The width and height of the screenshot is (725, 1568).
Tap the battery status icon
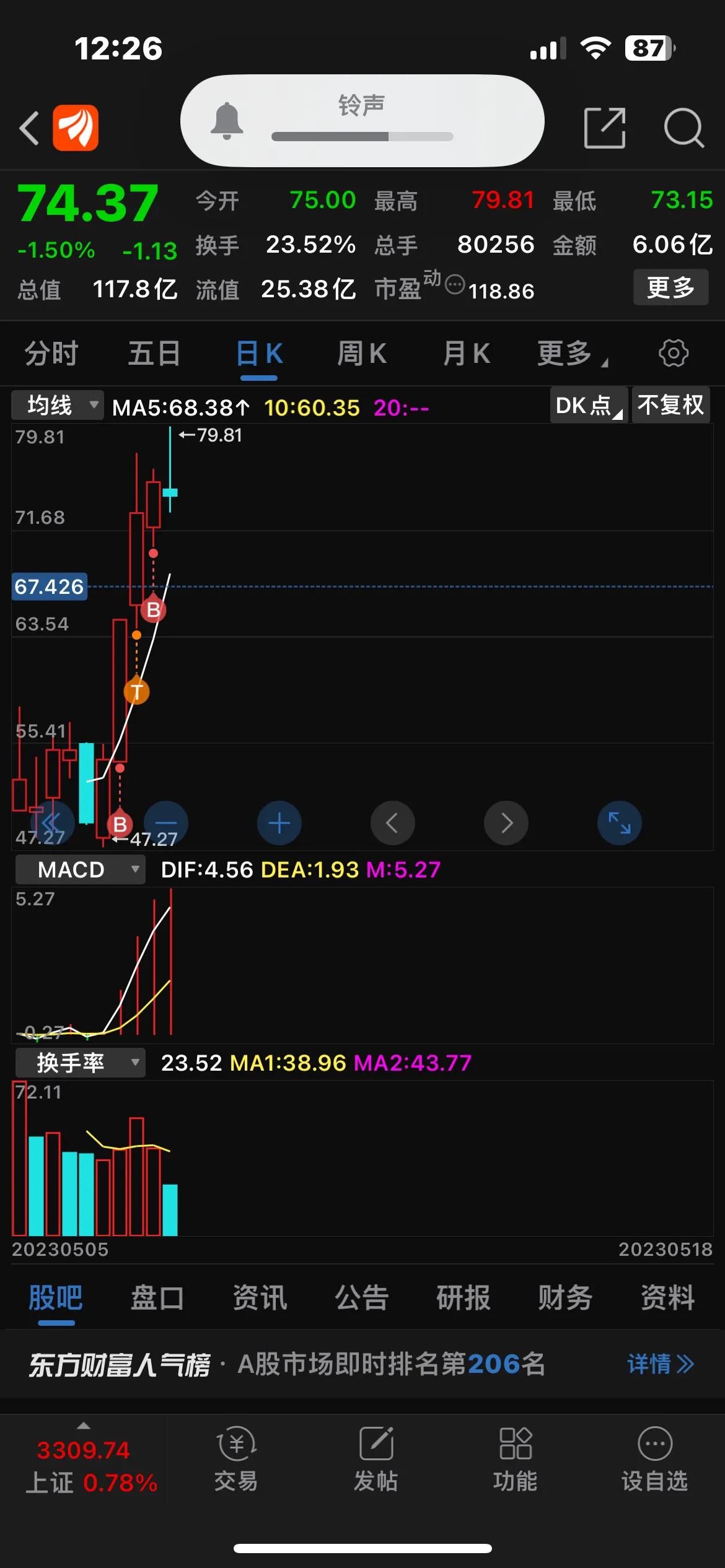click(650, 48)
